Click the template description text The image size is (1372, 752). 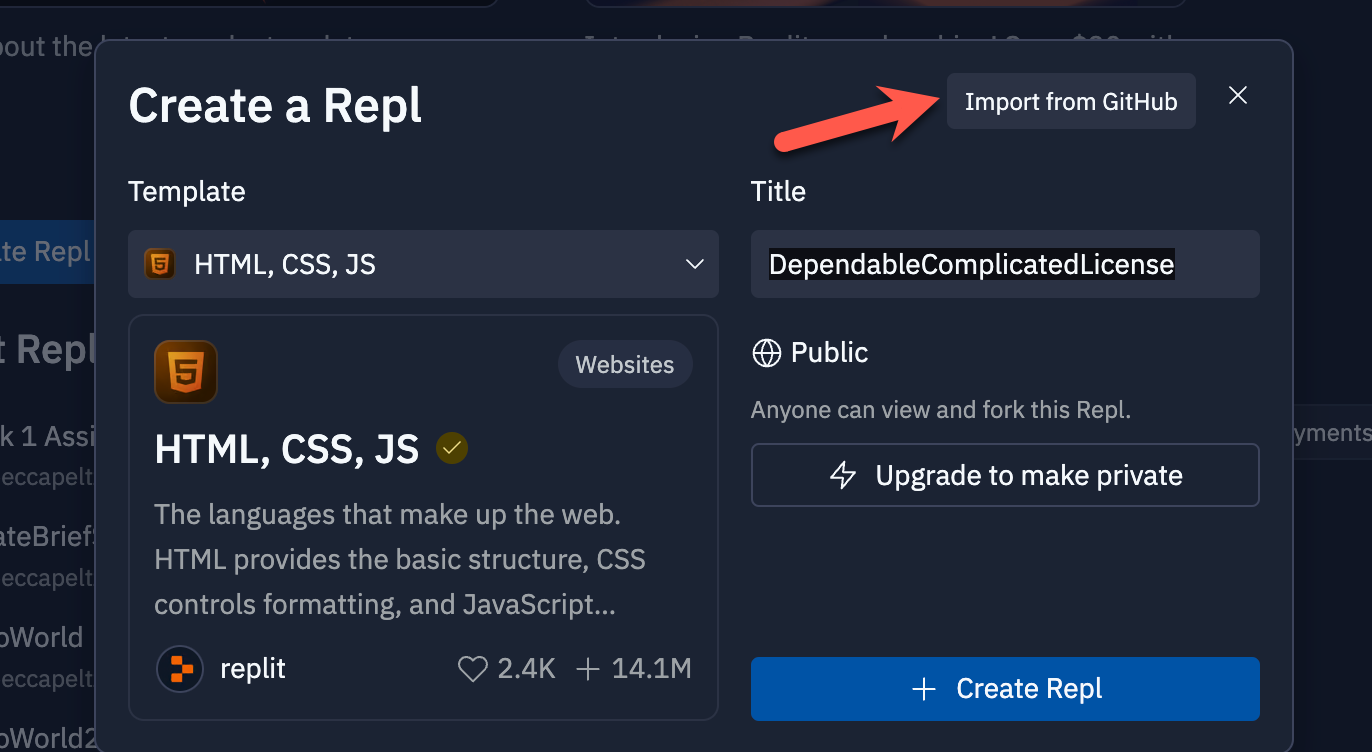coord(400,560)
